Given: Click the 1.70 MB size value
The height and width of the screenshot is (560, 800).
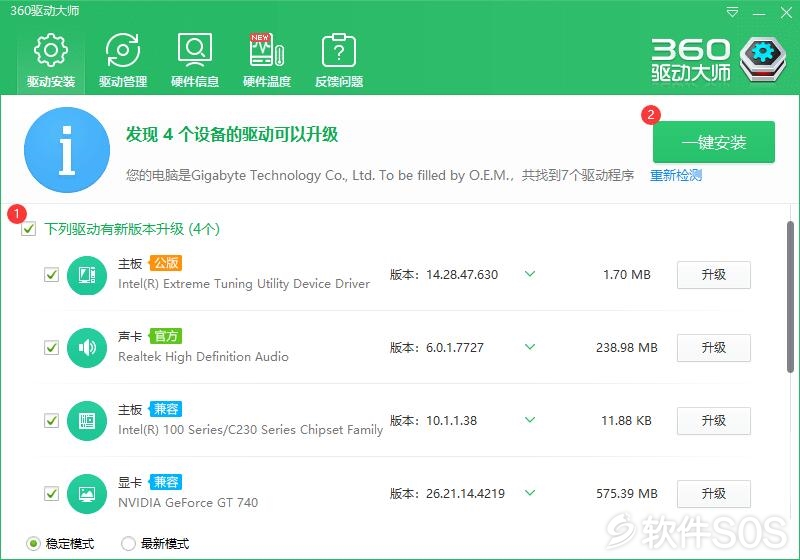Looking at the screenshot, I should coord(627,275).
